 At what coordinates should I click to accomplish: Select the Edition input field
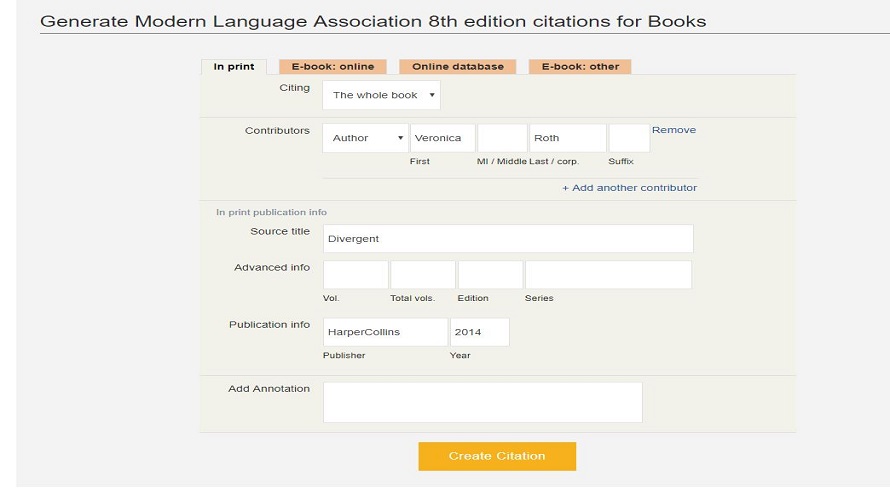point(490,275)
